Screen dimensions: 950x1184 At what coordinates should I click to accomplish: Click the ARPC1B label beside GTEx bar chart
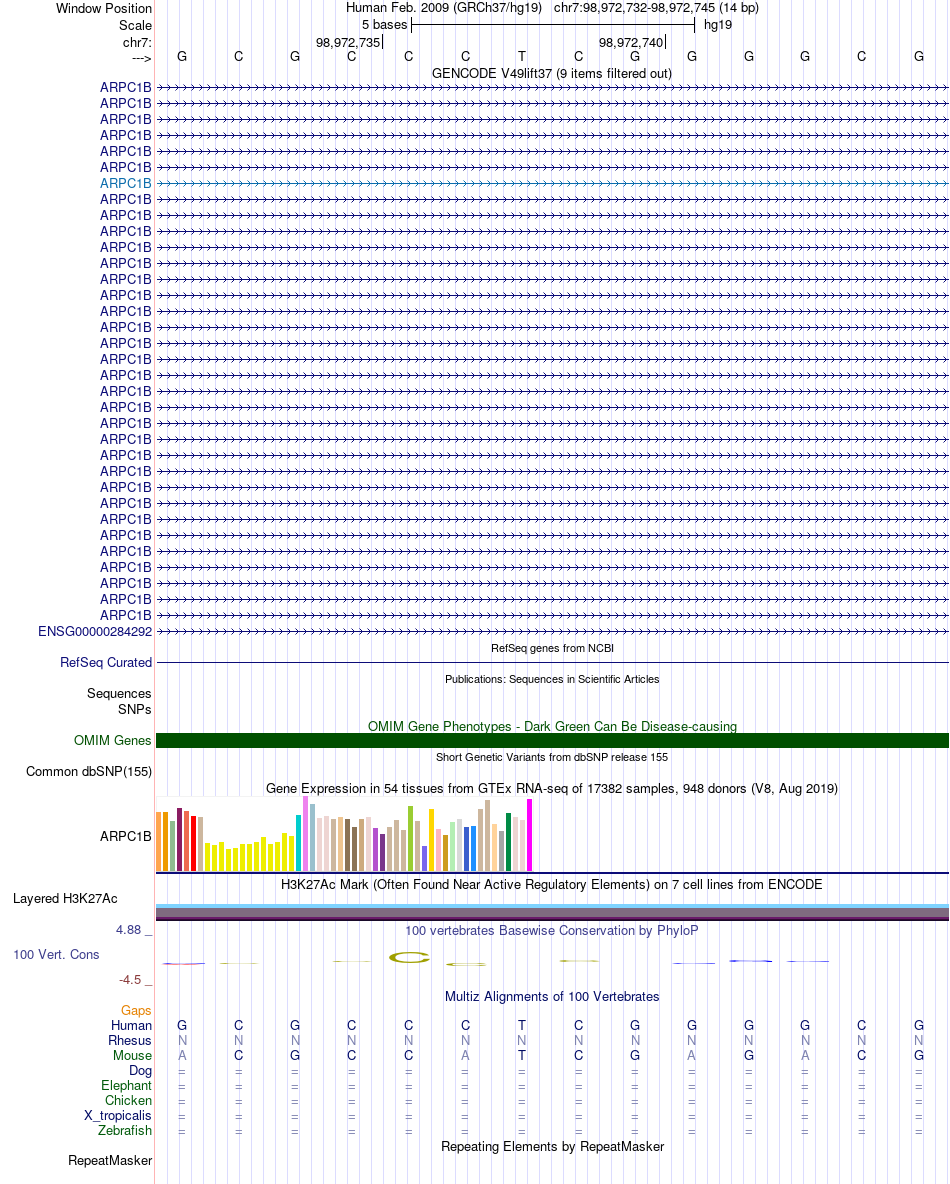[125, 837]
